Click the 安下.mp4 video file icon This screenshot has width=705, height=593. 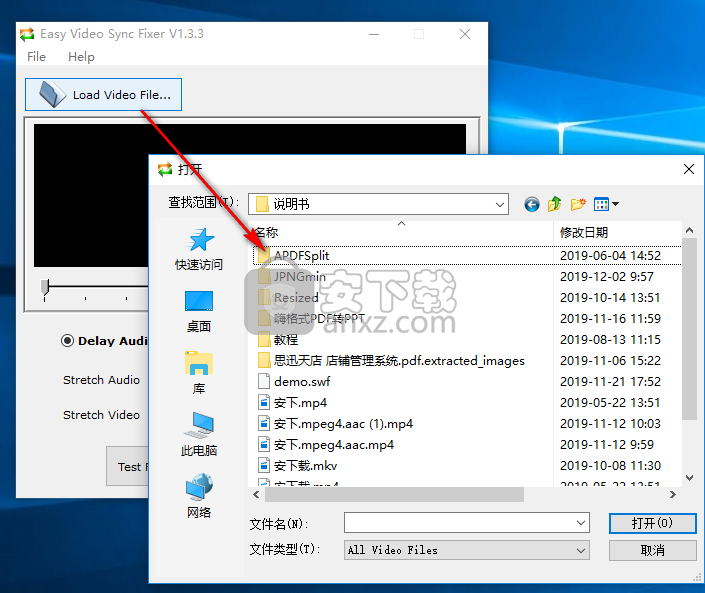[264, 402]
